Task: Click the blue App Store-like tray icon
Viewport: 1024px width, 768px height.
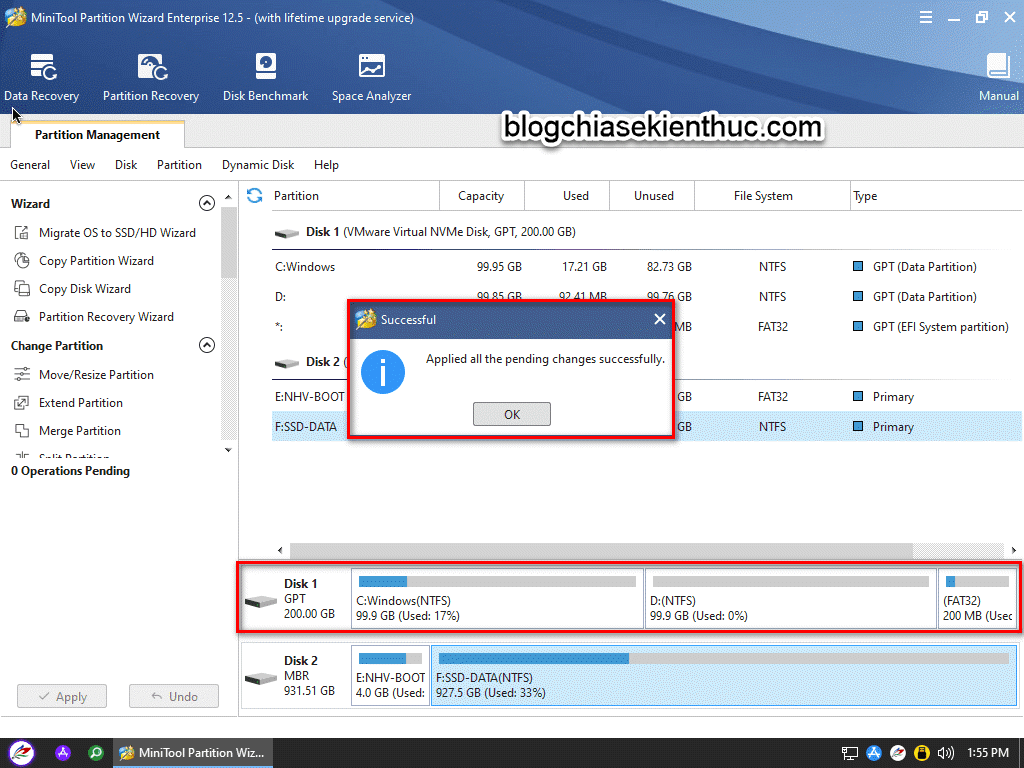Action: point(874,754)
